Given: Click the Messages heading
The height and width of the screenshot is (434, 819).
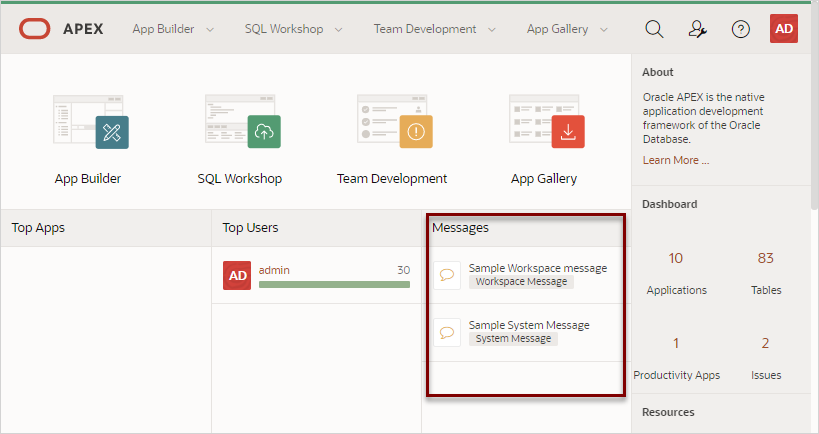Looking at the screenshot, I should [x=461, y=228].
